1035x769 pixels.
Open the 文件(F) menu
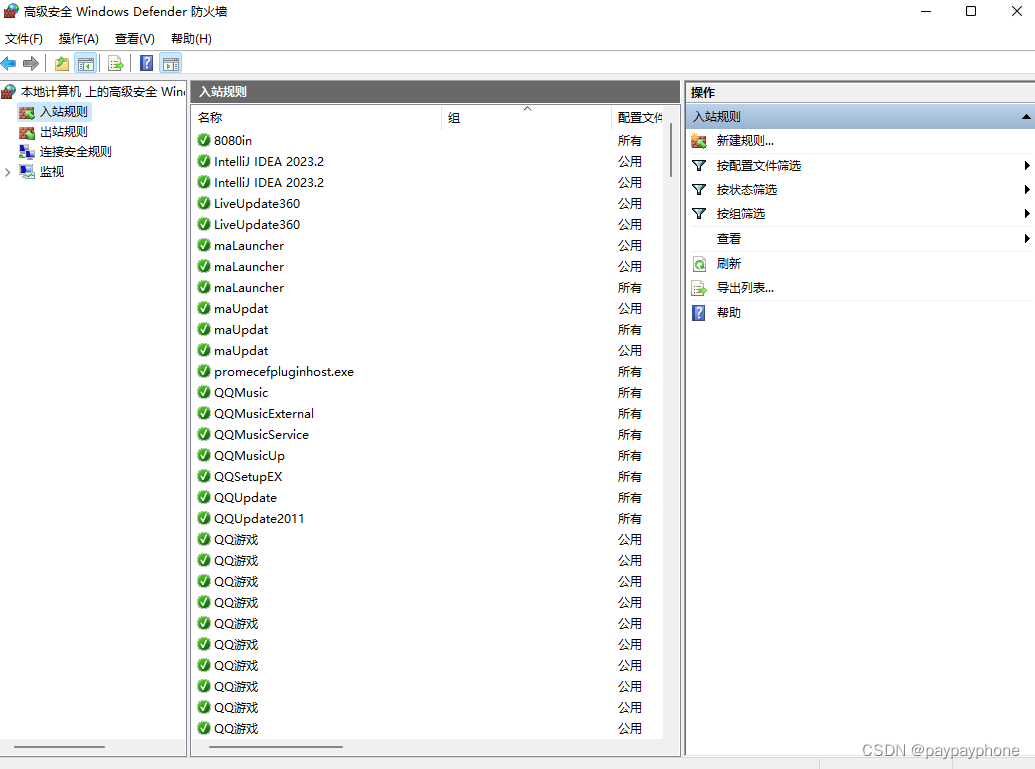point(24,39)
